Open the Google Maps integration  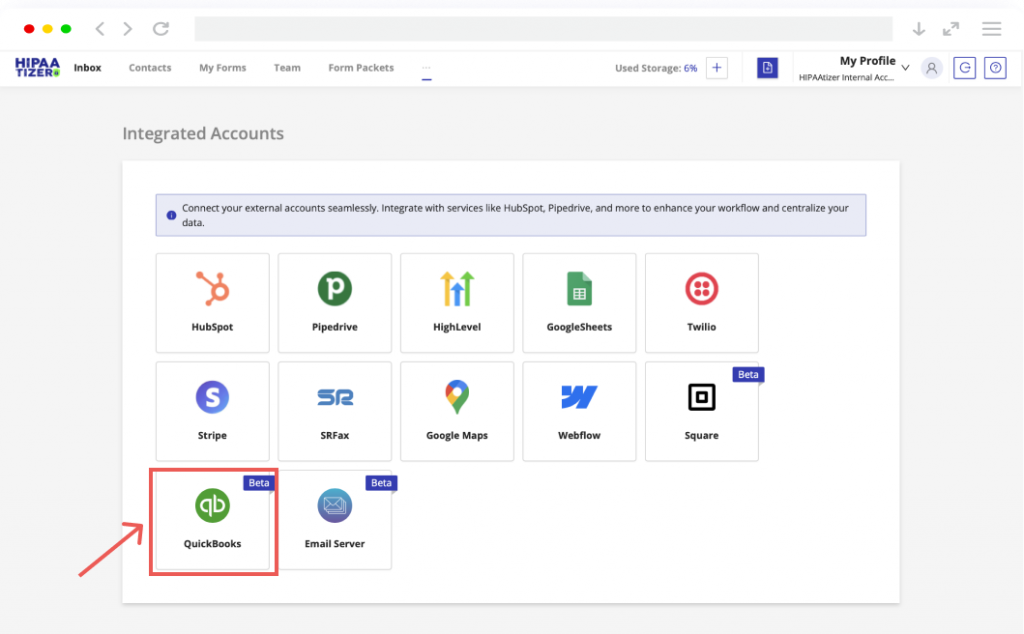pyautogui.click(x=456, y=411)
